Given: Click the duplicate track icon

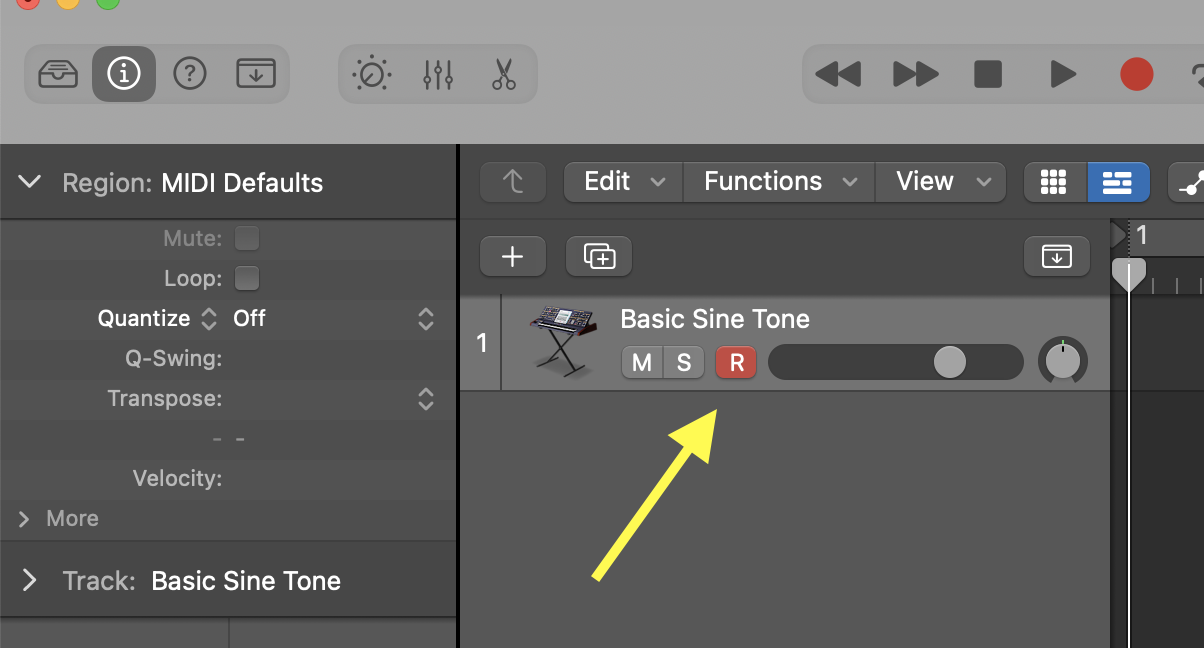Looking at the screenshot, I should [599, 257].
